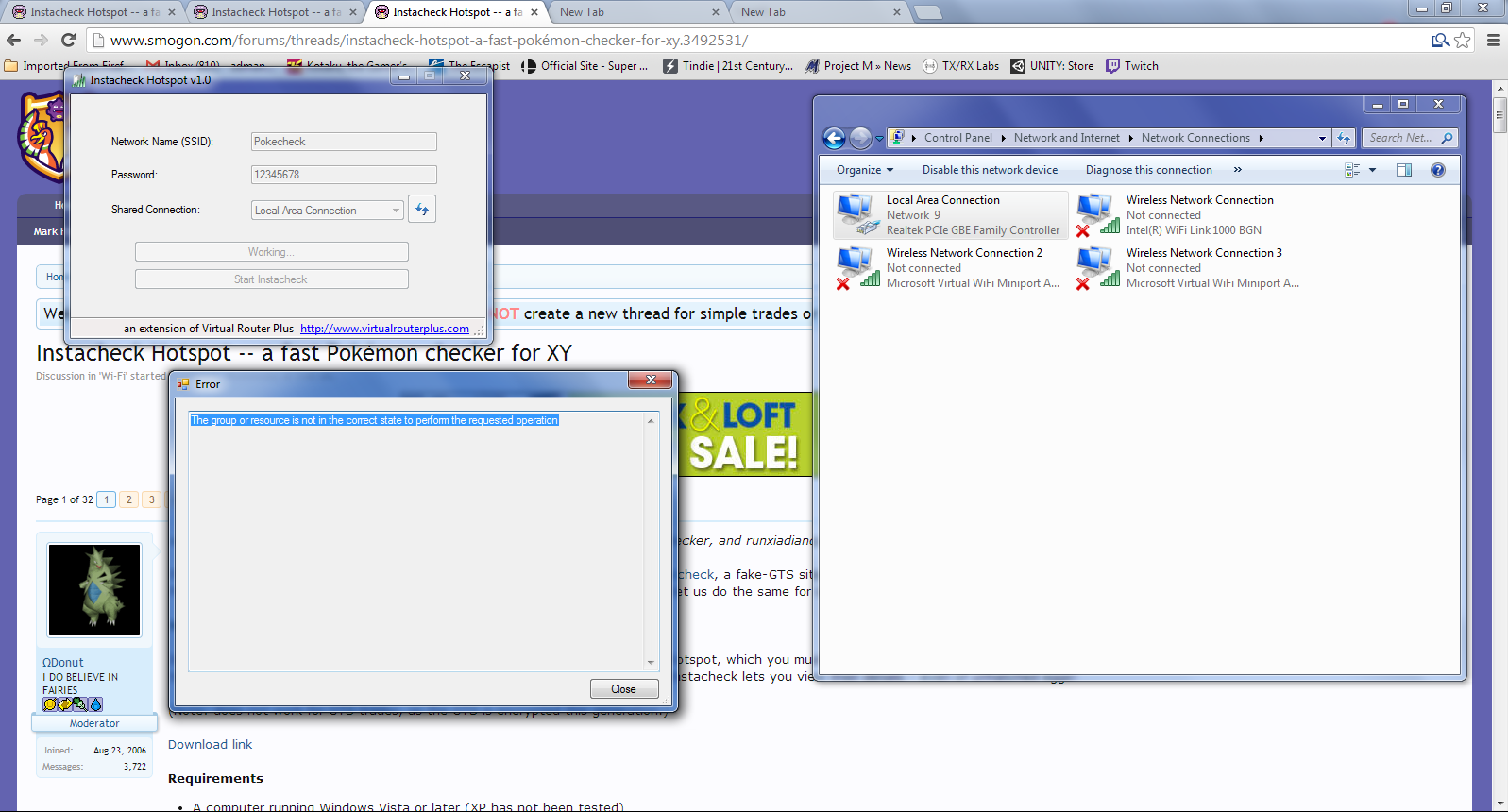The height and width of the screenshot is (812, 1508).
Task: Select Wireless Network Connection adapter
Action: click(1190, 215)
